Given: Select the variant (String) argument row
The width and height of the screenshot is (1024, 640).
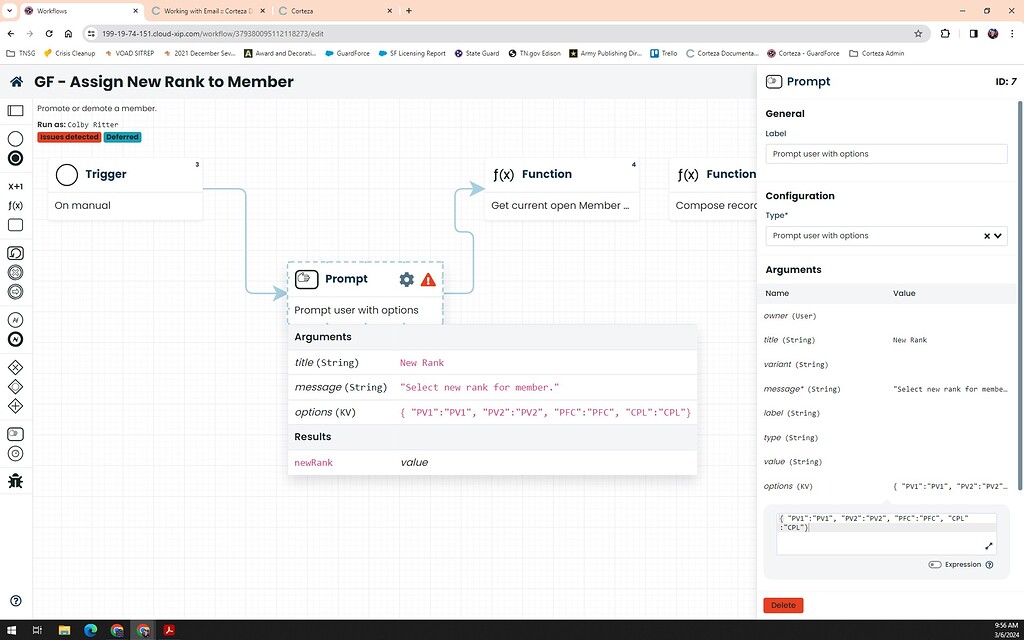Looking at the screenshot, I should (886, 364).
